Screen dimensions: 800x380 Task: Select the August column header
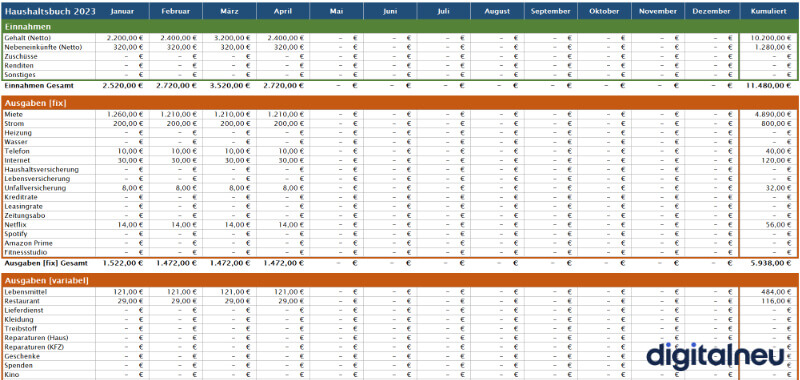497,11
